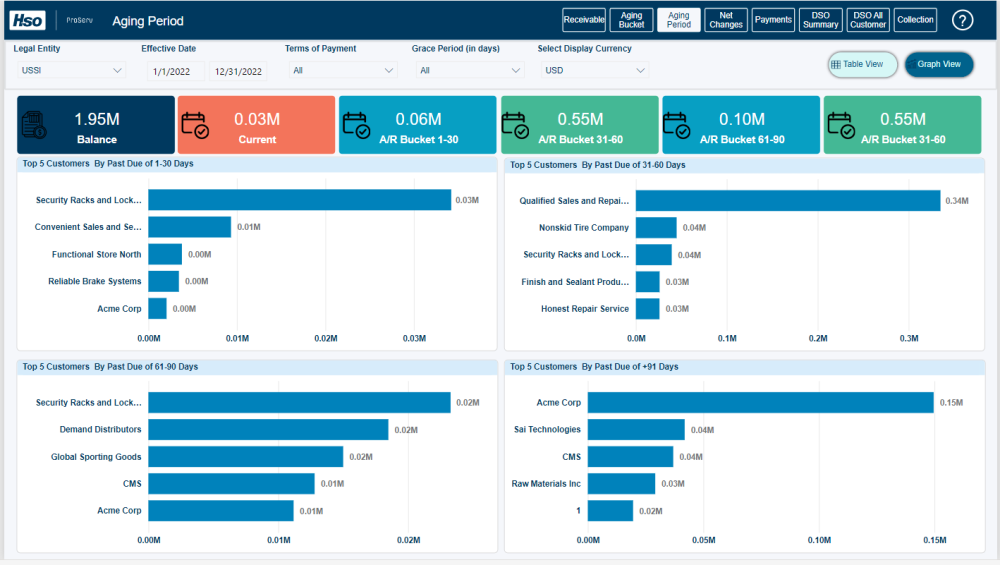Click Security Racks bar in 1-30 Days chart

pyautogui.click(x=300, y=200)
